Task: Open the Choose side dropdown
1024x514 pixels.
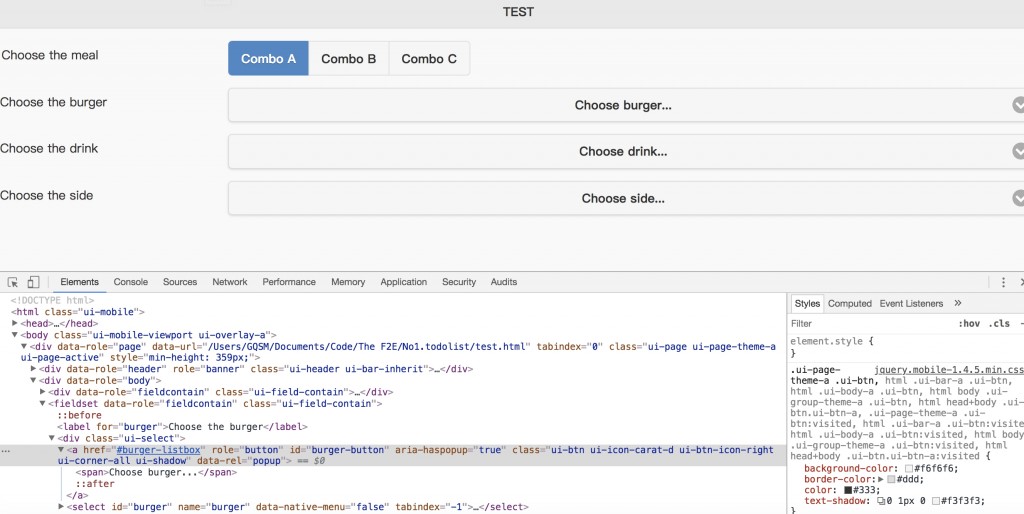Action: click(623, 198)
